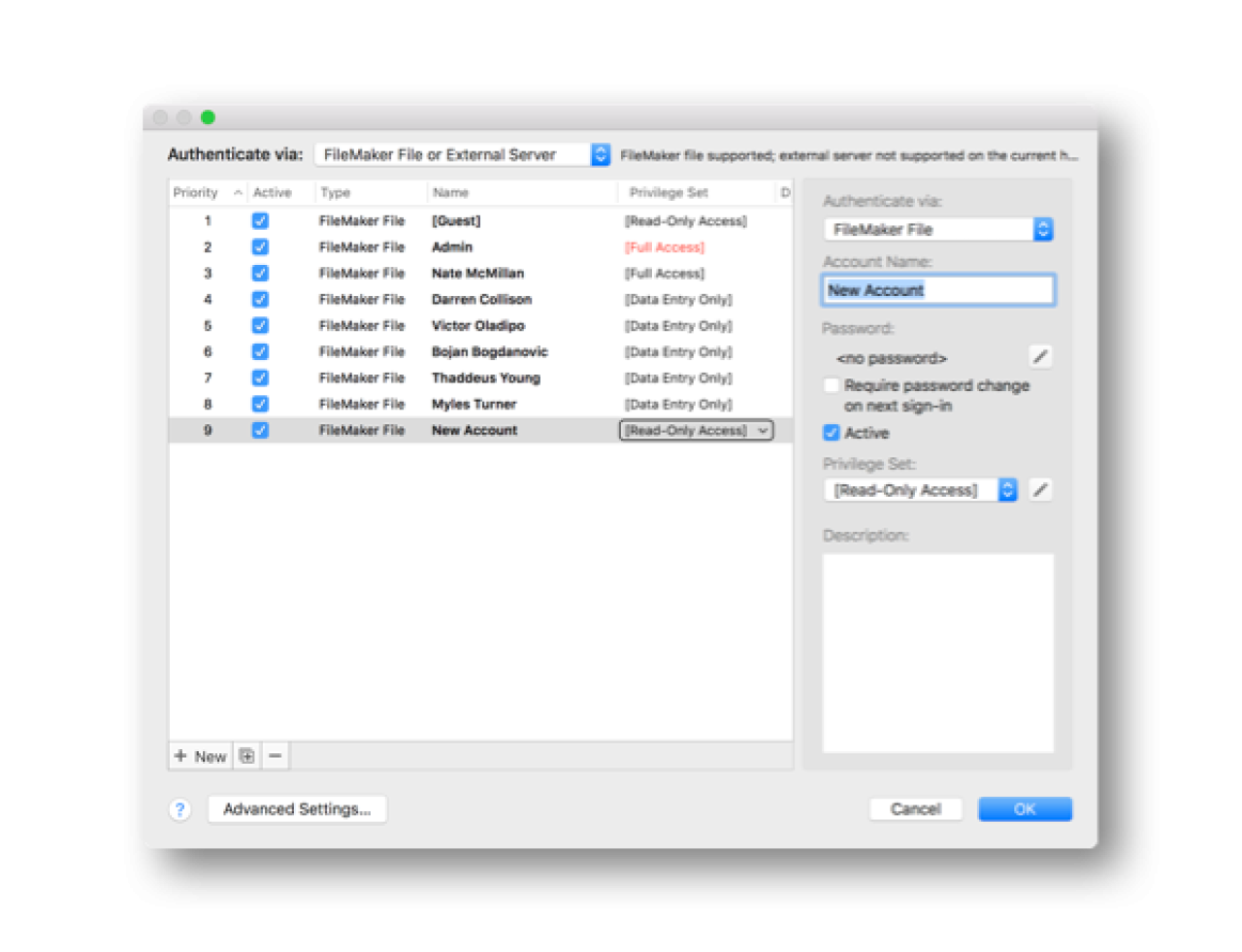Click New Account name in row 9

474,431
